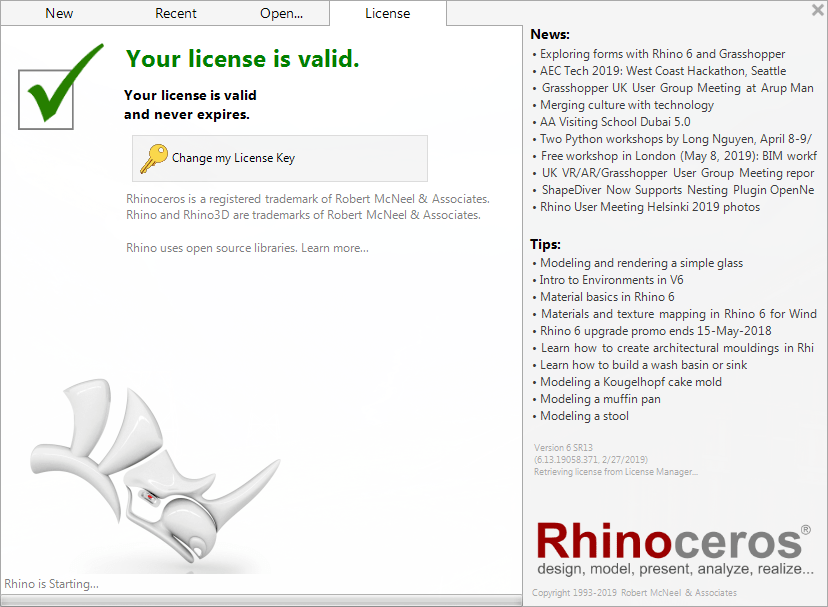Screen dimensions: 828x607
Task: Click the License tab
Action: tap(388, 13)
